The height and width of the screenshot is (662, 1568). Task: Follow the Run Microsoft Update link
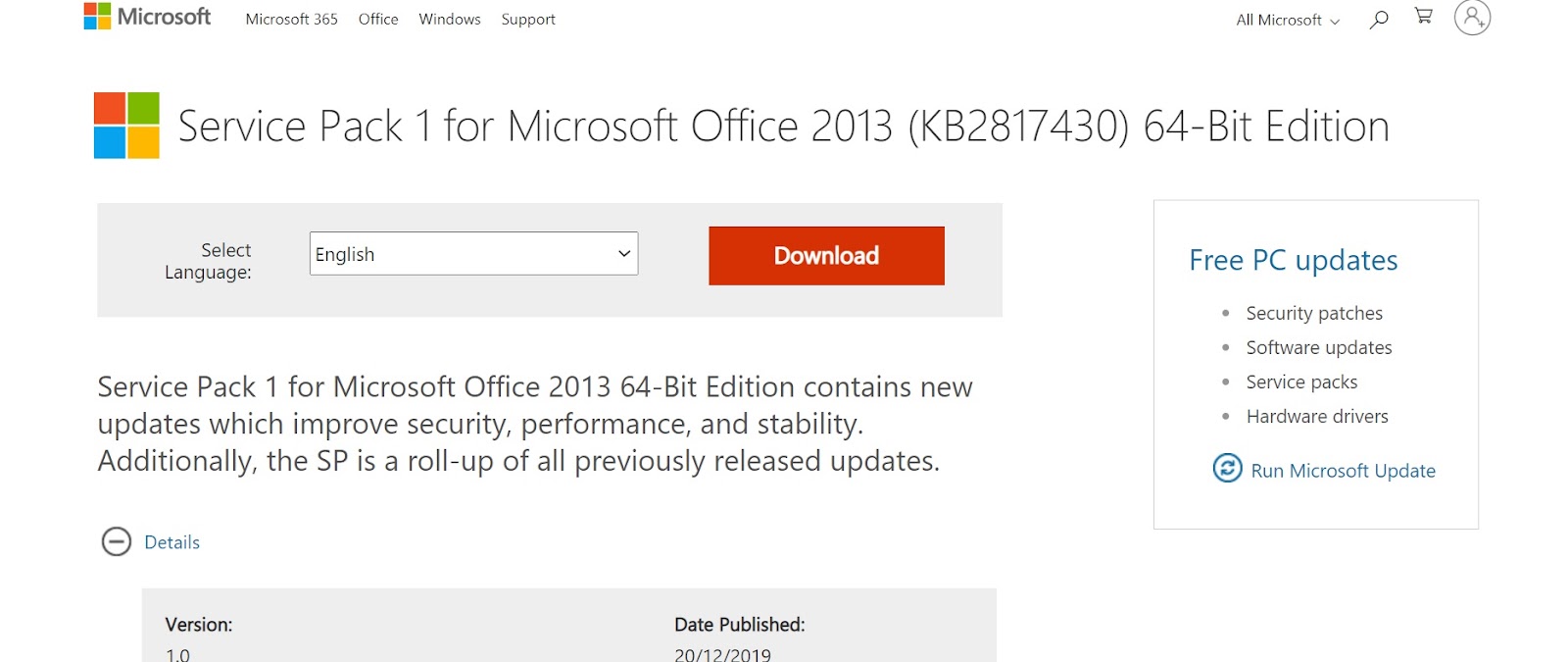[1343, 471]
